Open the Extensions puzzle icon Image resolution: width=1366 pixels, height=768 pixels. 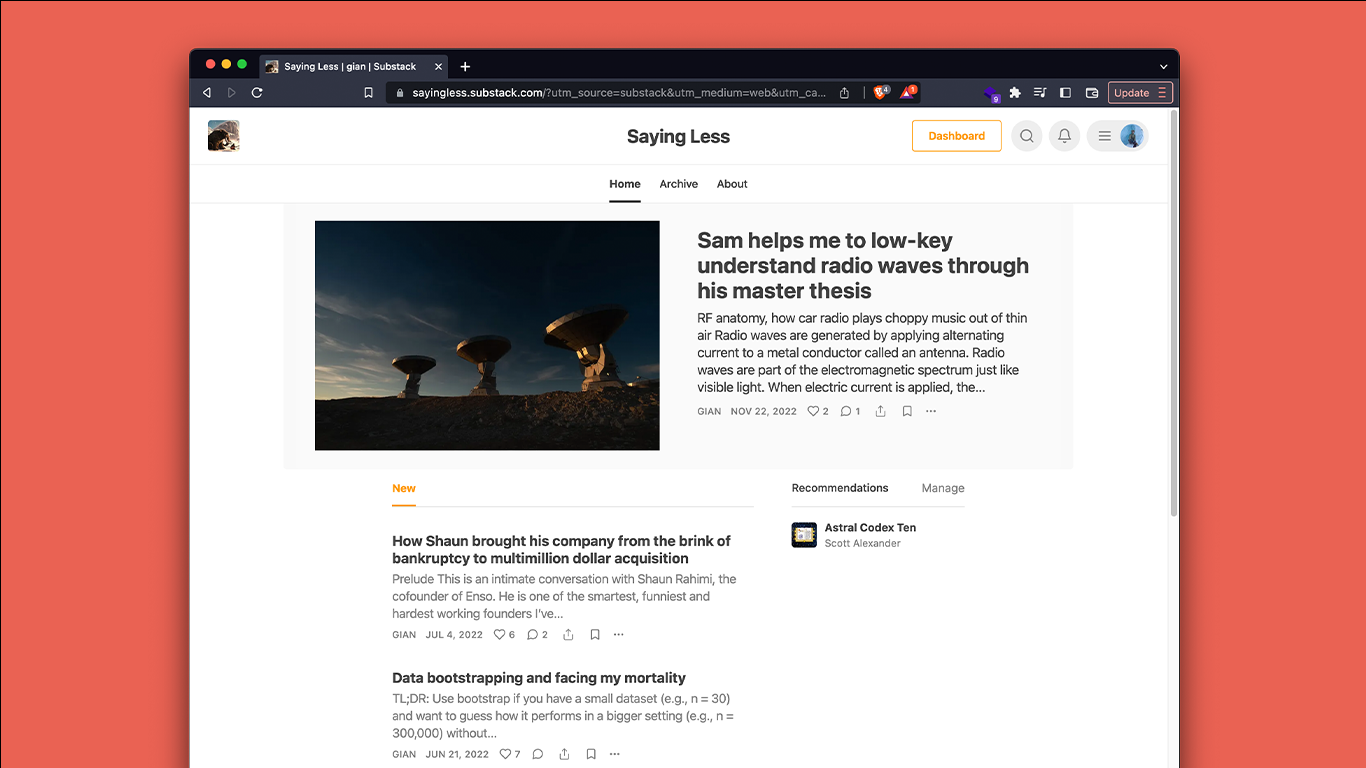point(1015,93)
